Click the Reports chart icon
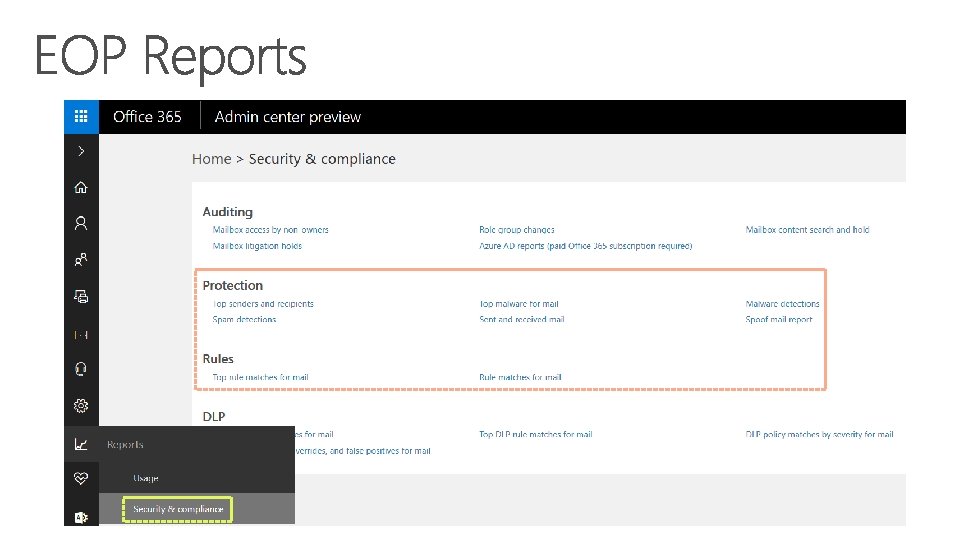The width and height of the screenshot is (979, 551). tap(81, 444)
